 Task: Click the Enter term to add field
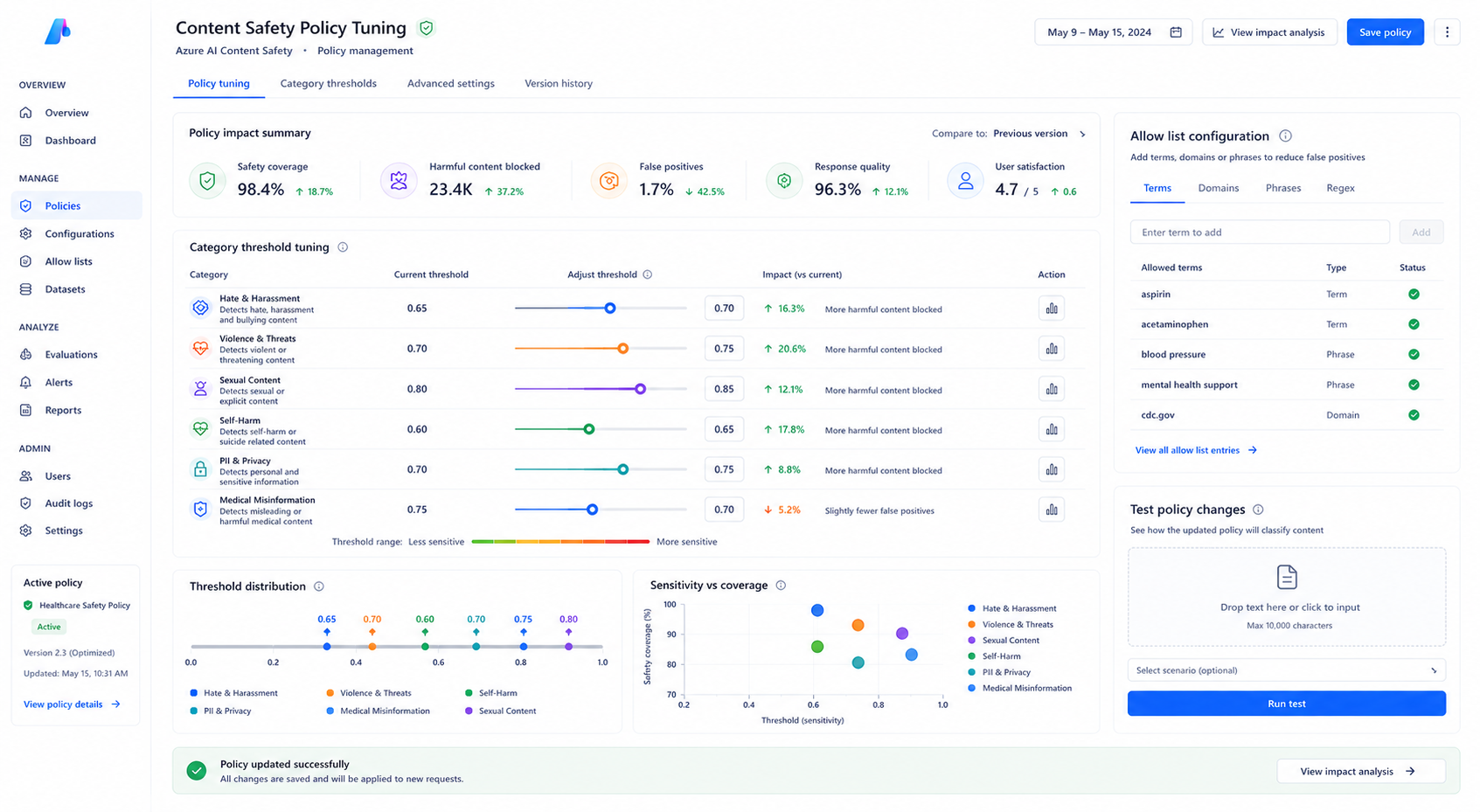tap(1260, 232)
